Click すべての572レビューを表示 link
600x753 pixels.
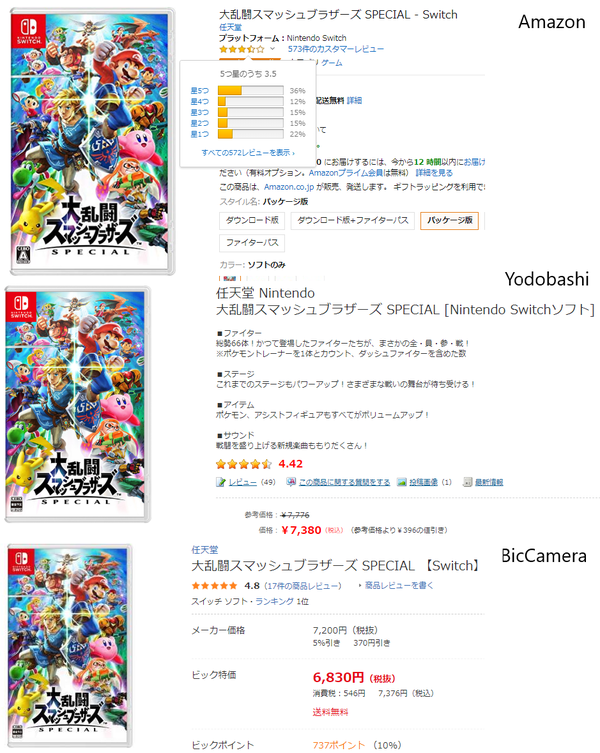point(248,153)
